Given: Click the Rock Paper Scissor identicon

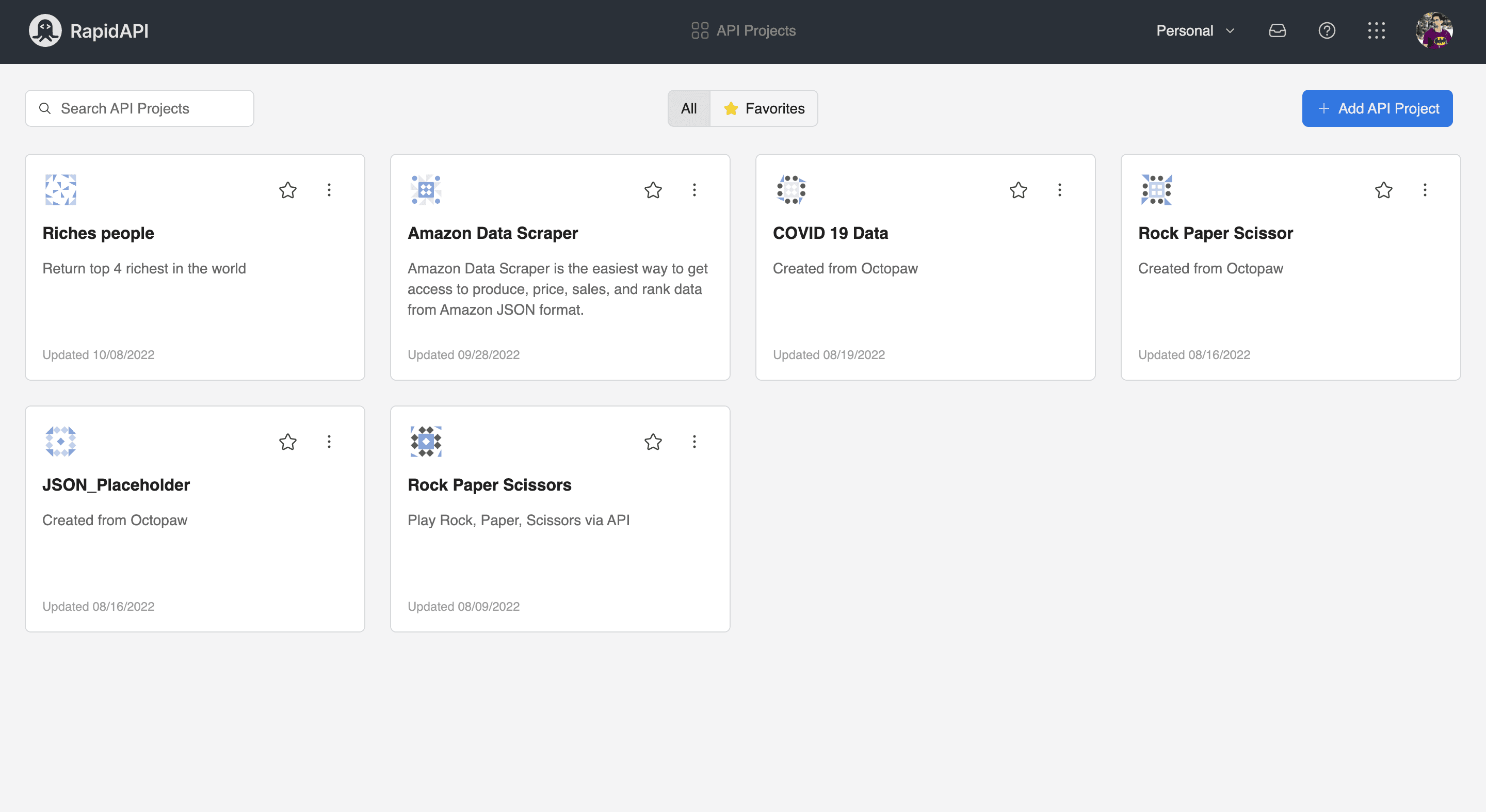Looking at the screenshot, I should pos(1156,190).
